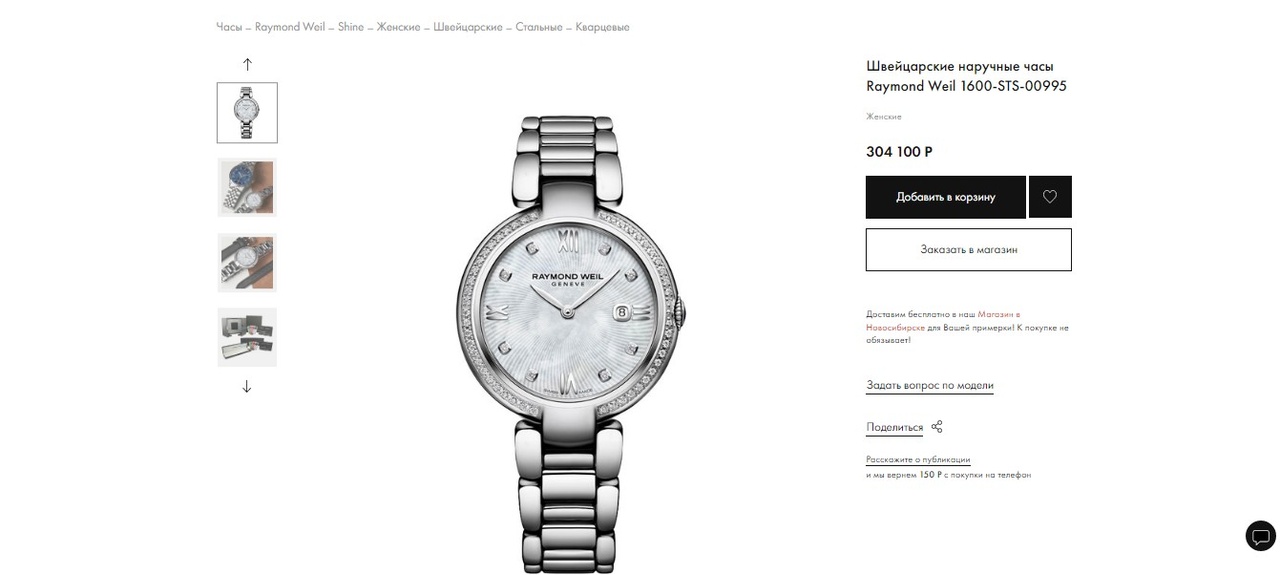This screenshot has width=1280, height=575.
Task: Click the heart wishlist icon
Action: (1050, 197)
